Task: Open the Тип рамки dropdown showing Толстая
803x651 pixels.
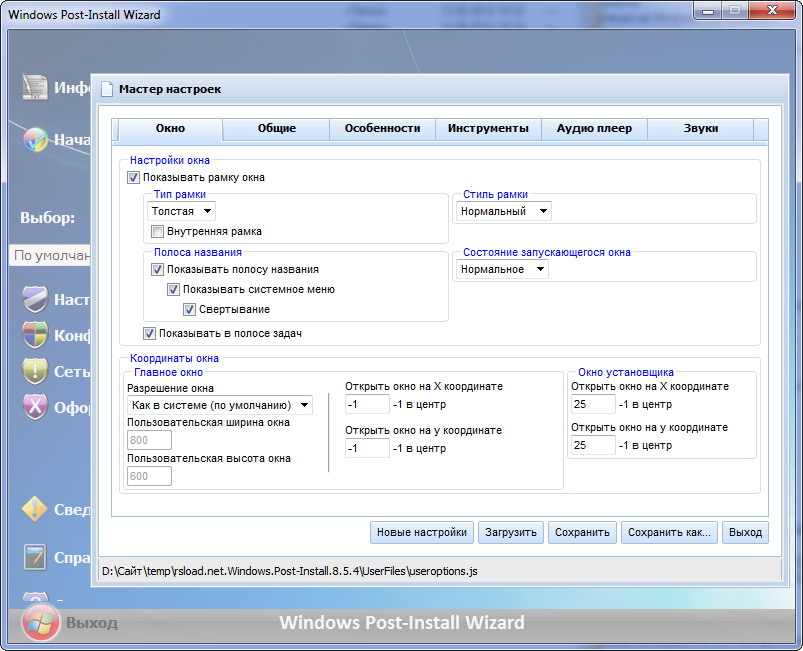Action: tap(180, 211)
